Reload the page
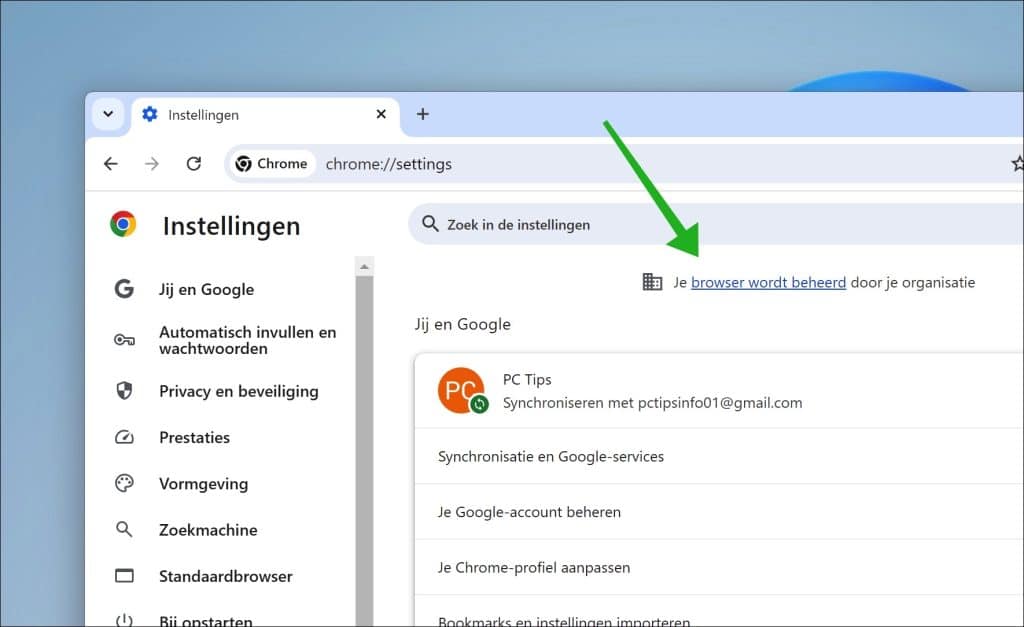 point(193,163)
